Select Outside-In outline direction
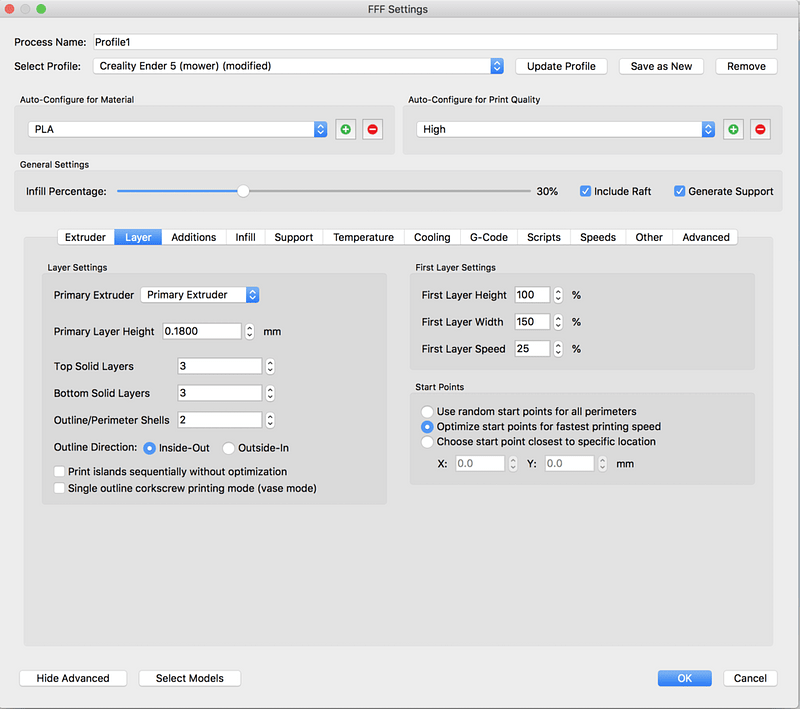The image size is (800, 709). tap(229, 448)
